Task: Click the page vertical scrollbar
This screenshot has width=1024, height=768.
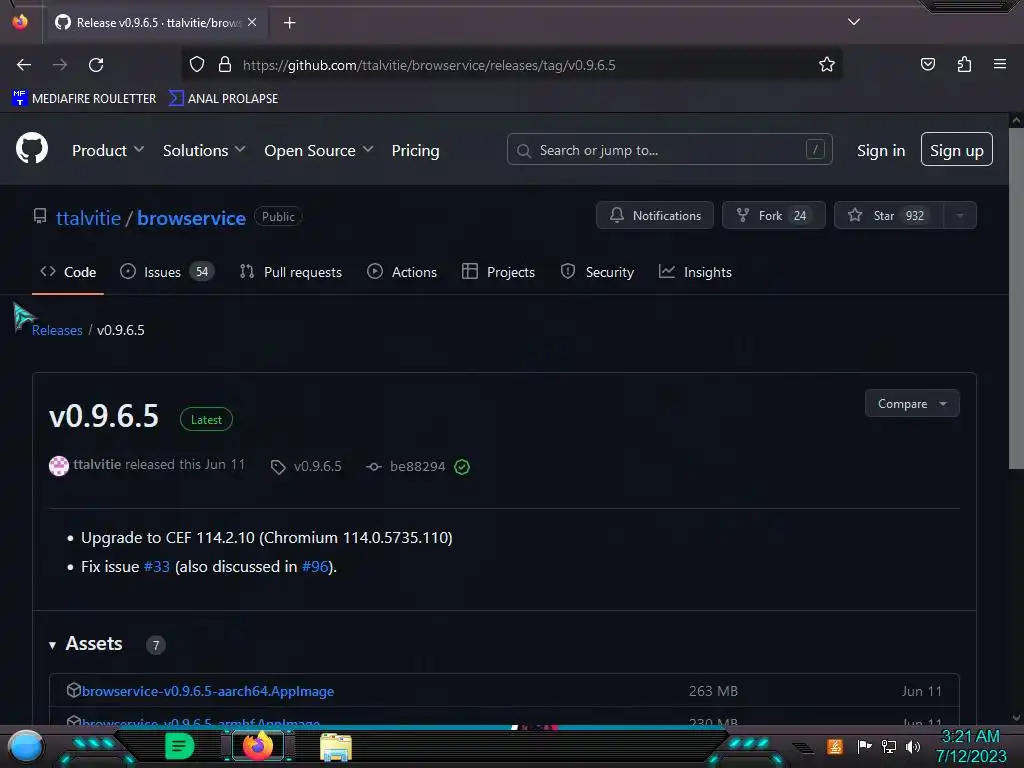Action: (1016, 297)
